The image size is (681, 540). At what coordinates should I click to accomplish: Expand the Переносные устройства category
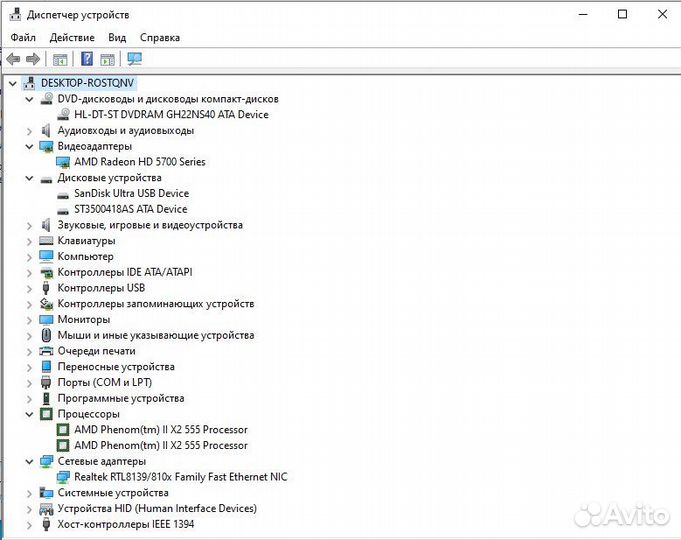coord(29,368)
